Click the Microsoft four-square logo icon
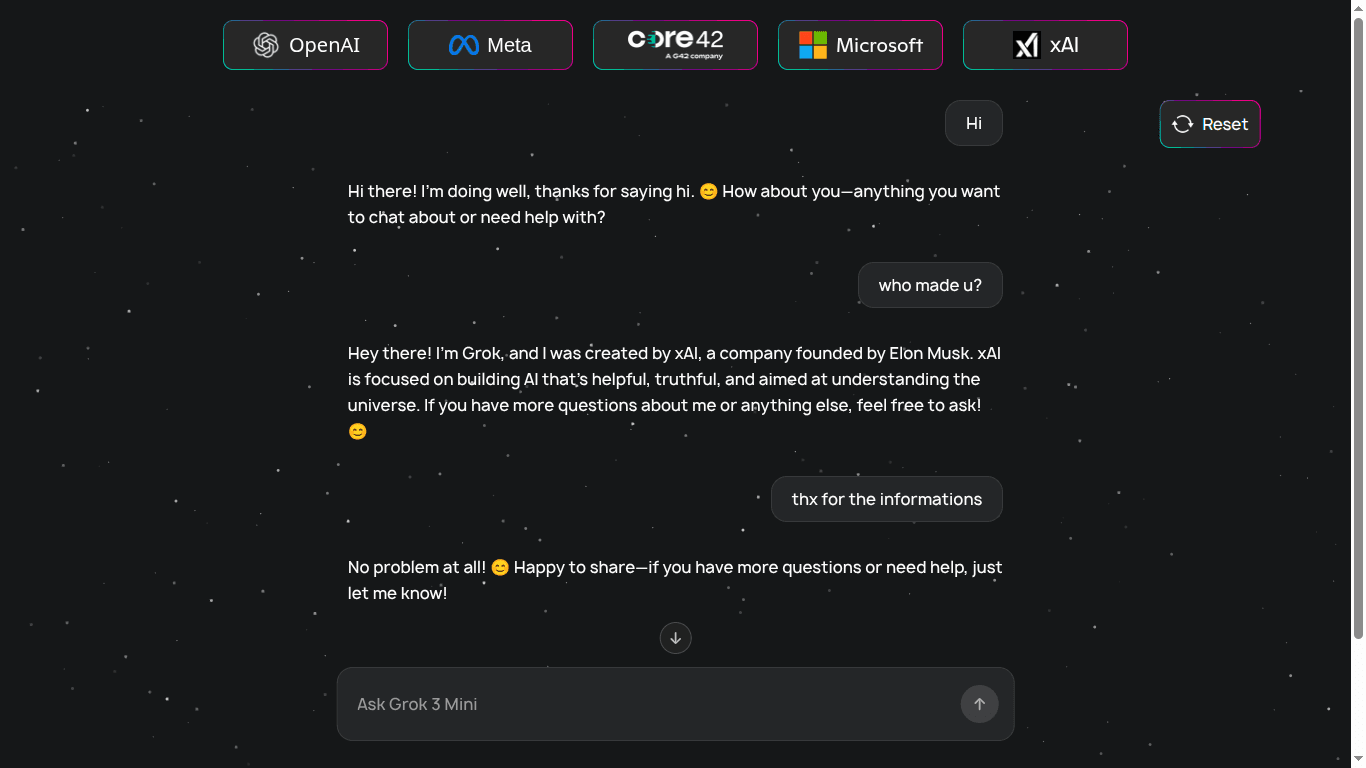 click(812, 44)
